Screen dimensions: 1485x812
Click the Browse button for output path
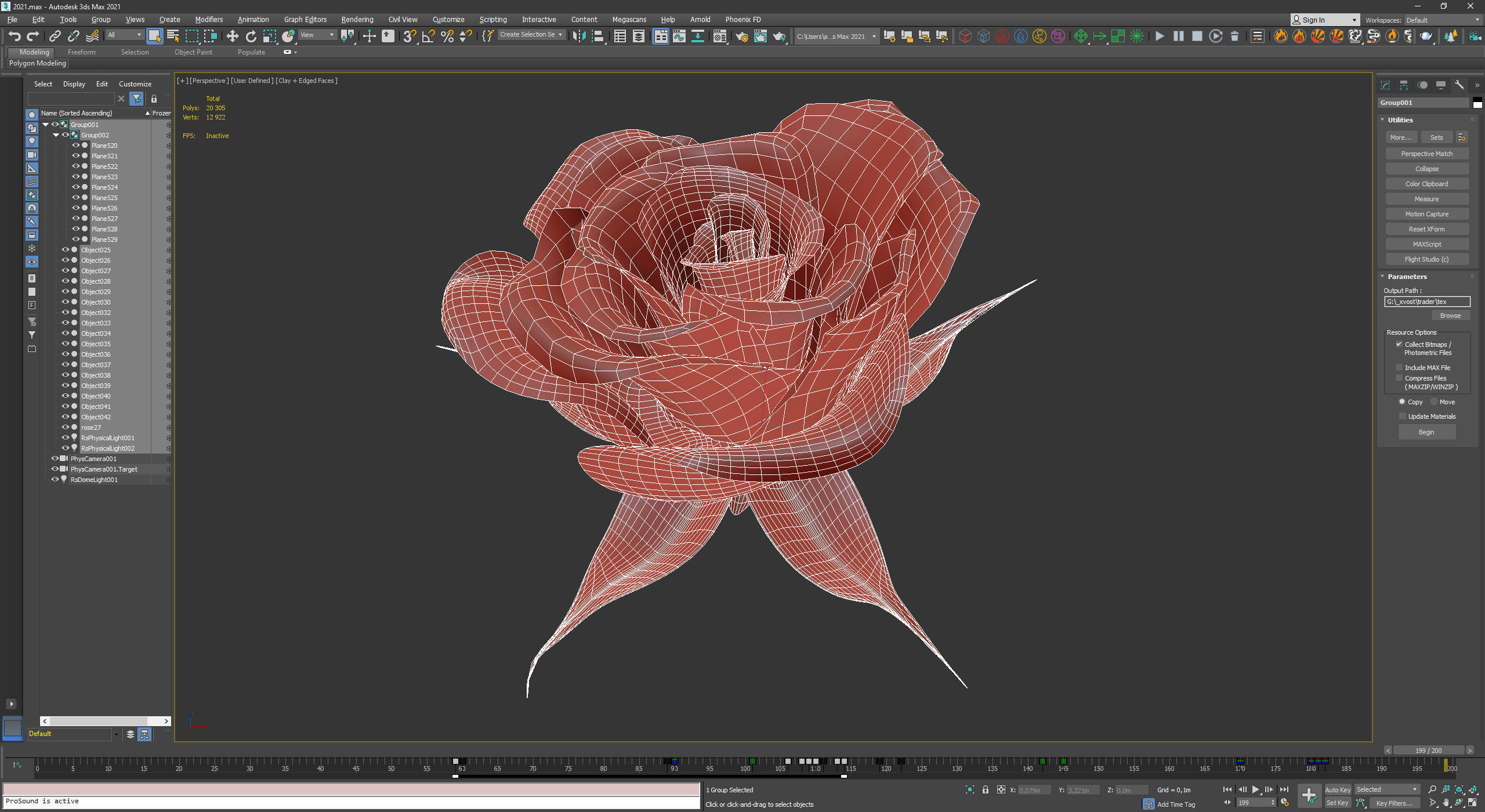(x=1450, y=316)
